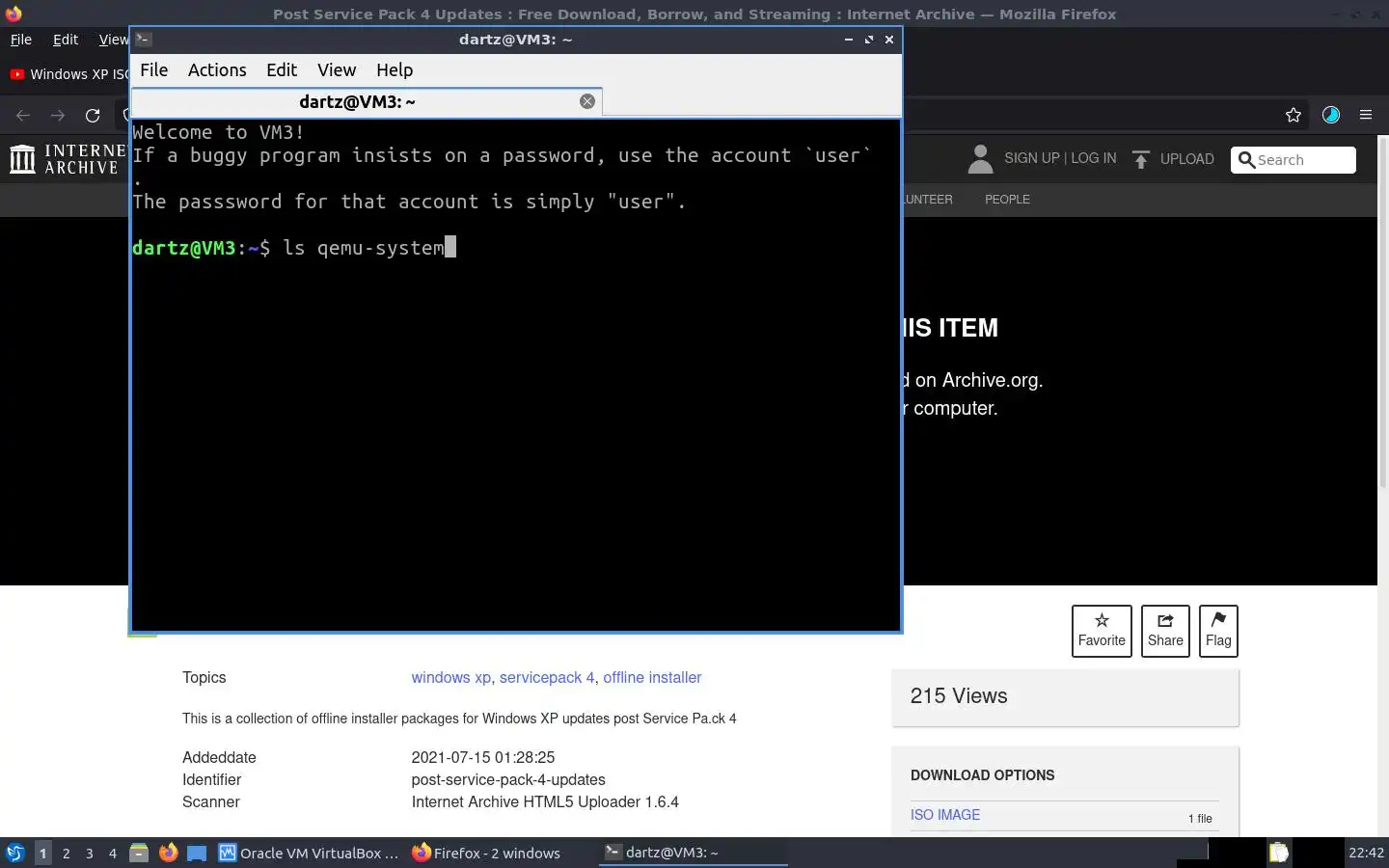Image resolution: width=1389 pixels, height=868 pixels.
Task: Reload the page in Firefox
Action: (x=93, y=116)
